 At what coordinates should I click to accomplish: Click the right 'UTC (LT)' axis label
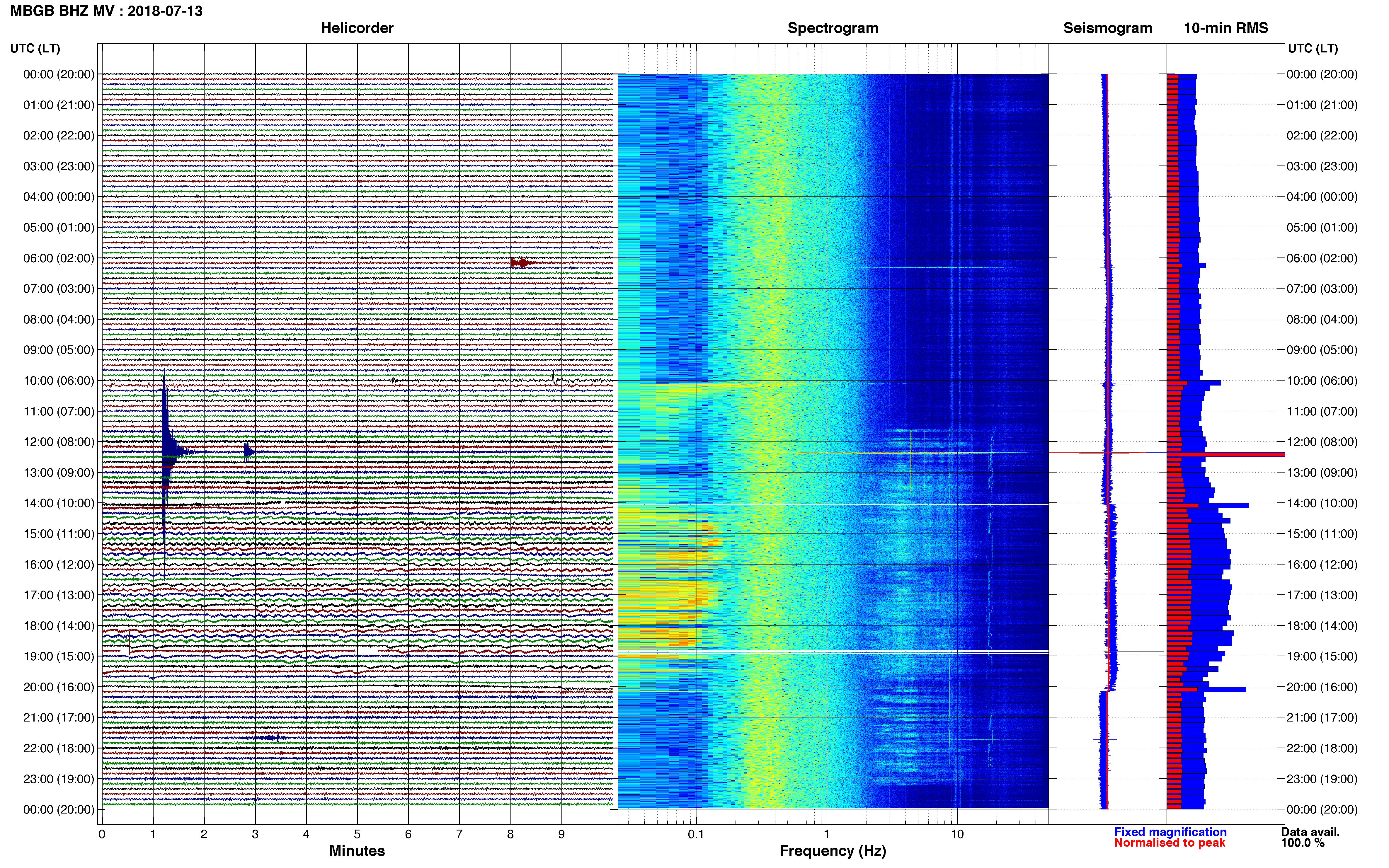coord(1313,48)
